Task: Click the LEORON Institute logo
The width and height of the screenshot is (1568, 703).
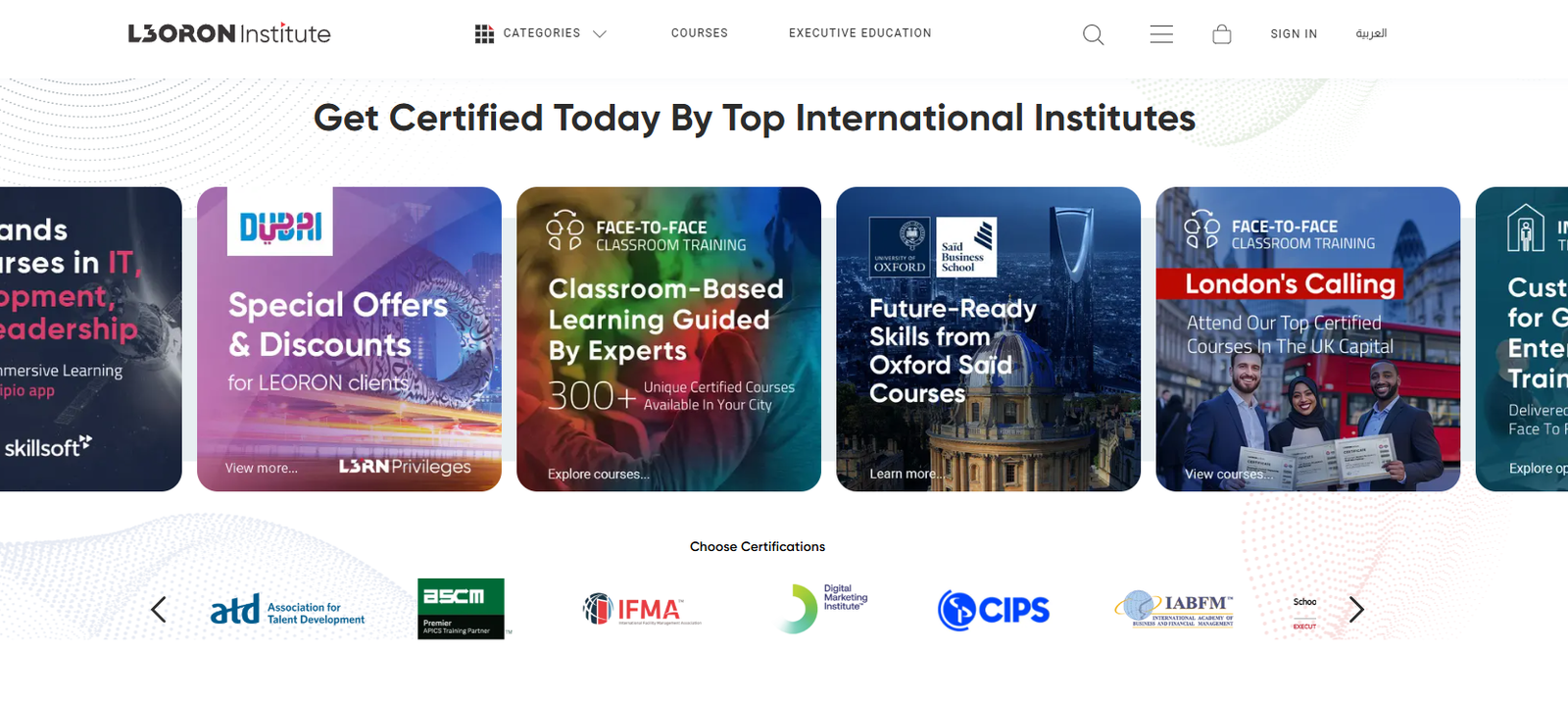Action: click(x=229, y=33)
